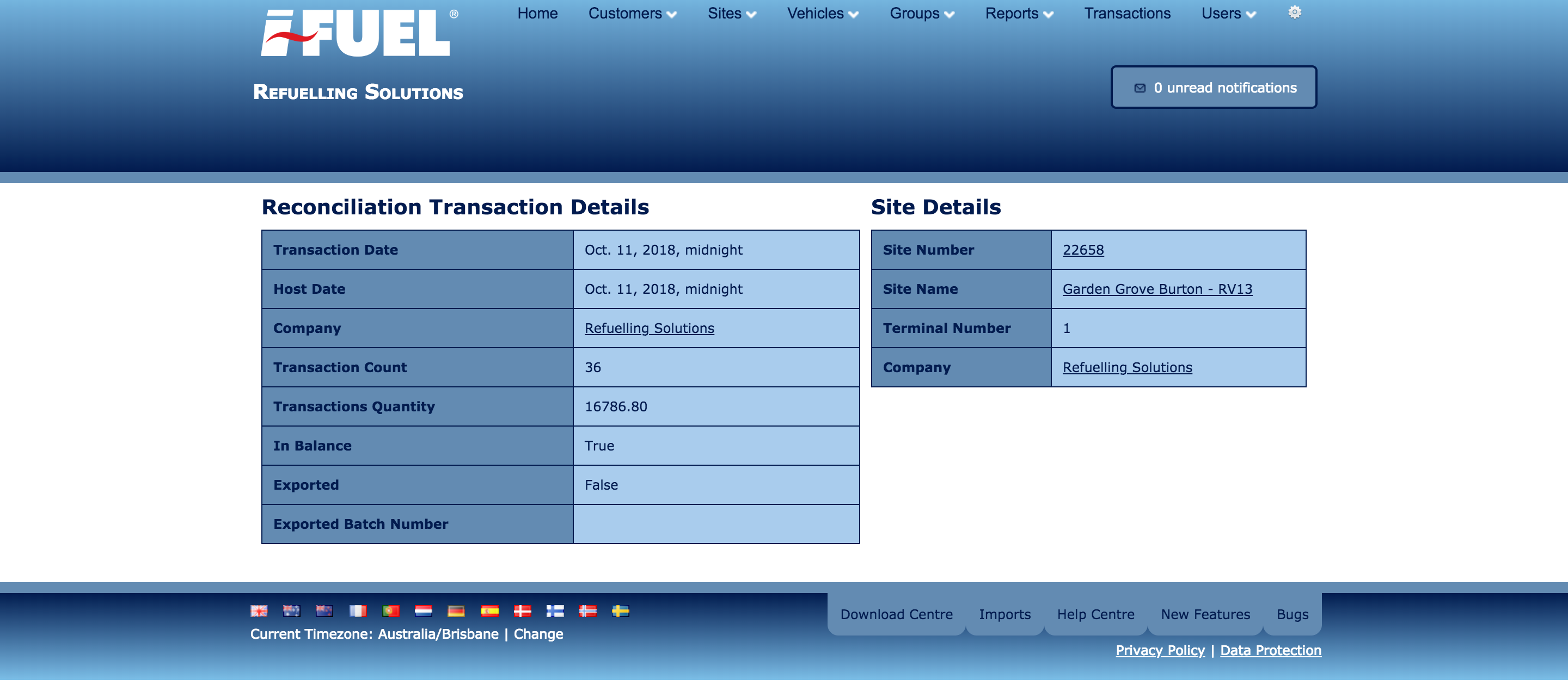Select the Portuguese flag language icon

[391, 610]
